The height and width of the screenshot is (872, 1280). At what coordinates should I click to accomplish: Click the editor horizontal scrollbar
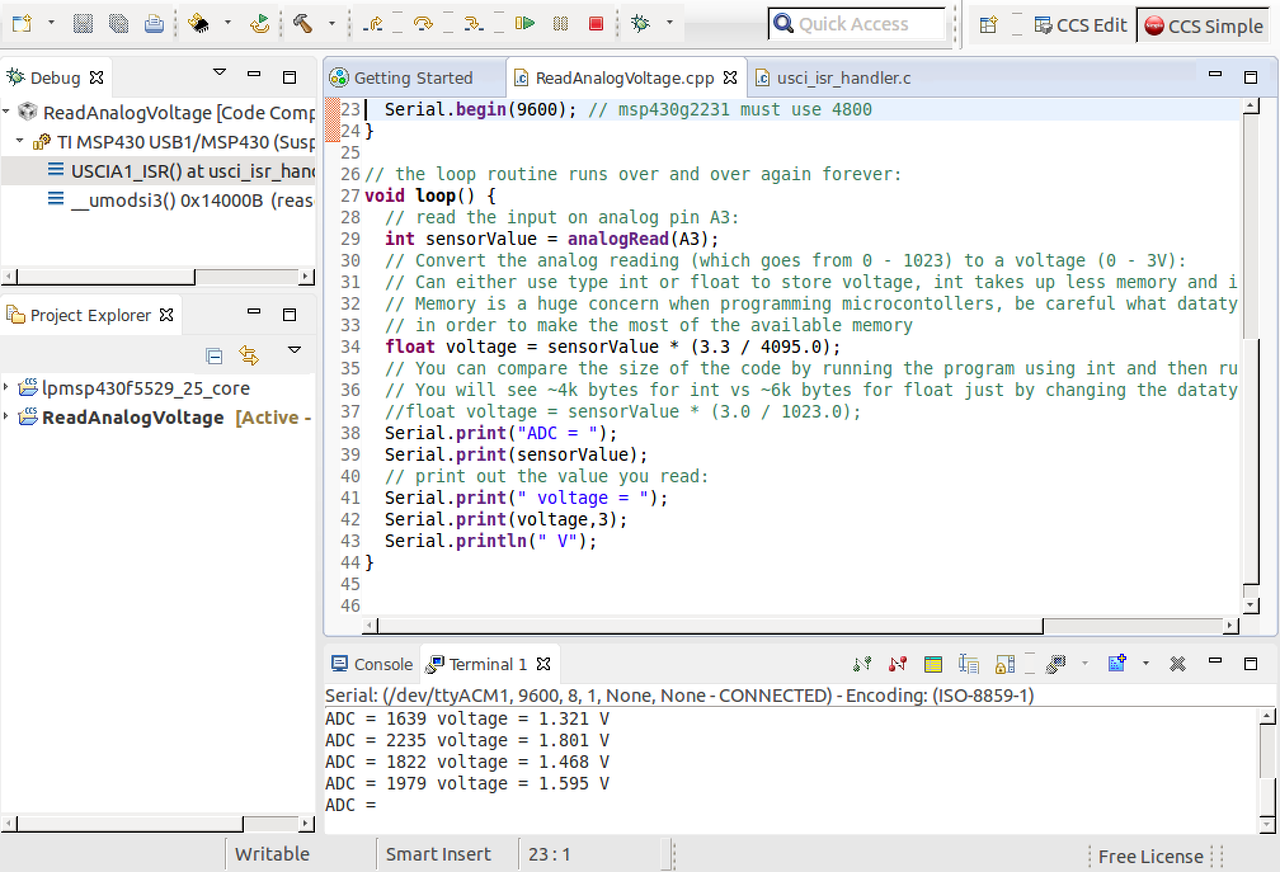[x=700, y=626]
